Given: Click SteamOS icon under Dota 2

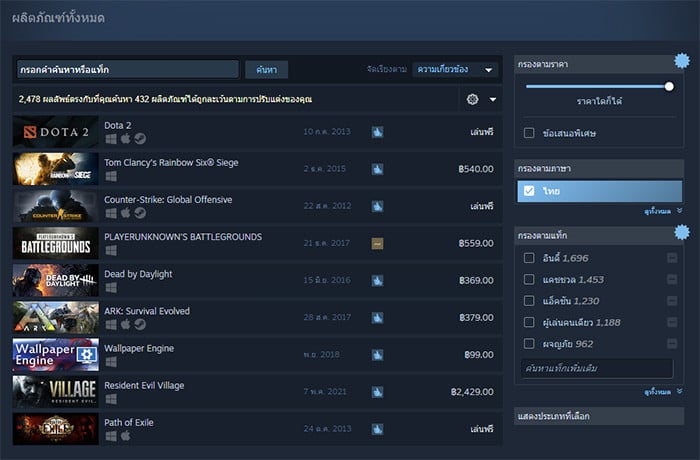Looking at the screenshot, I should tap(140, 139).
